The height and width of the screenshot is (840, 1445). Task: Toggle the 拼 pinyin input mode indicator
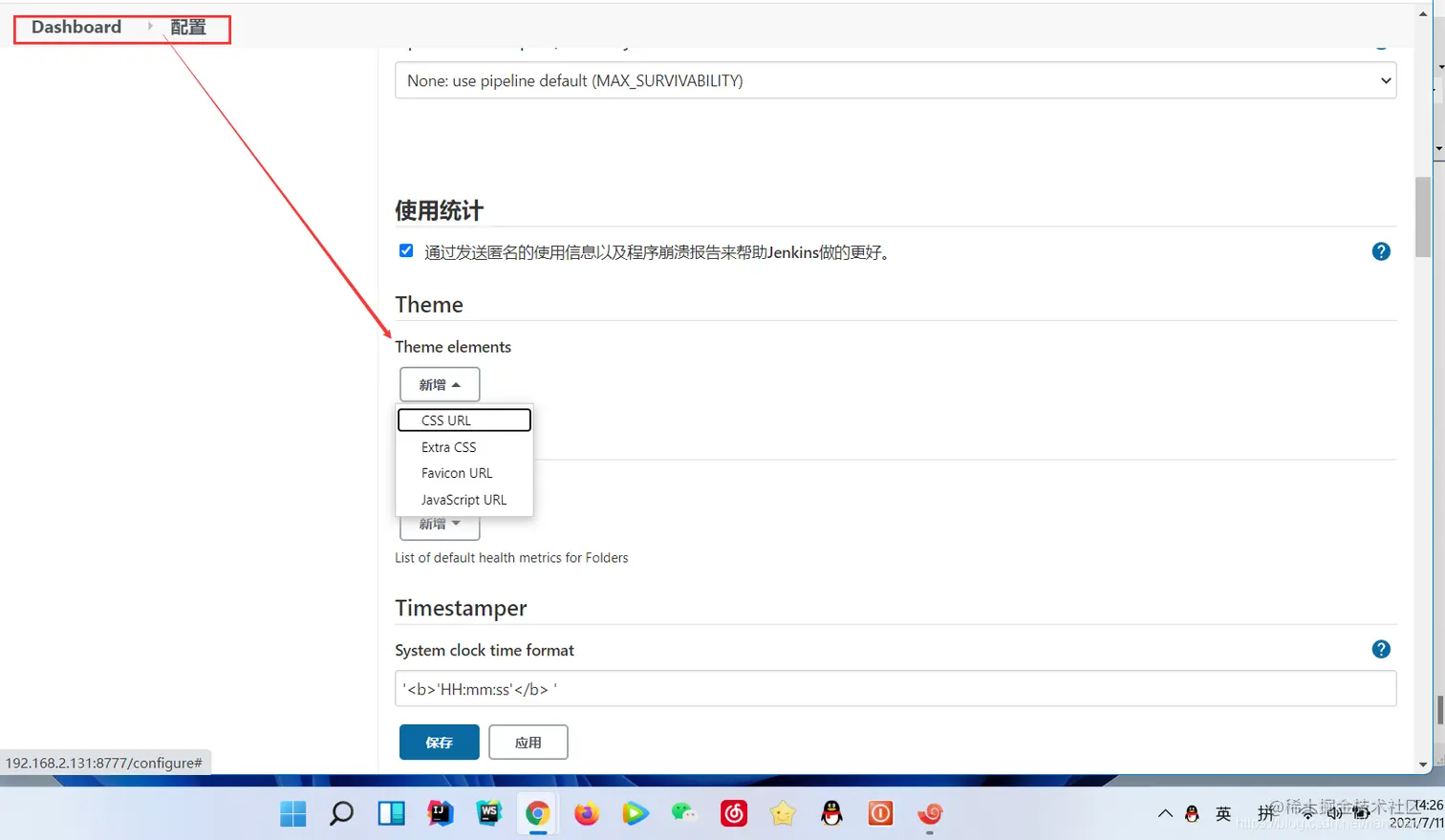(x=1265, y=814)
